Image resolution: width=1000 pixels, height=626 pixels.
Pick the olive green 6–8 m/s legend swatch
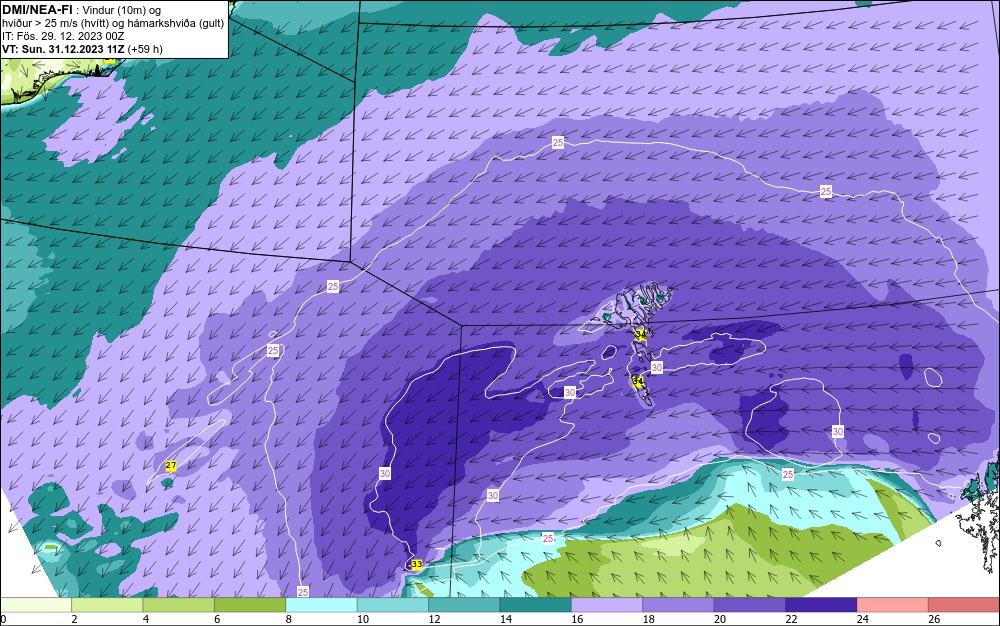250,605
